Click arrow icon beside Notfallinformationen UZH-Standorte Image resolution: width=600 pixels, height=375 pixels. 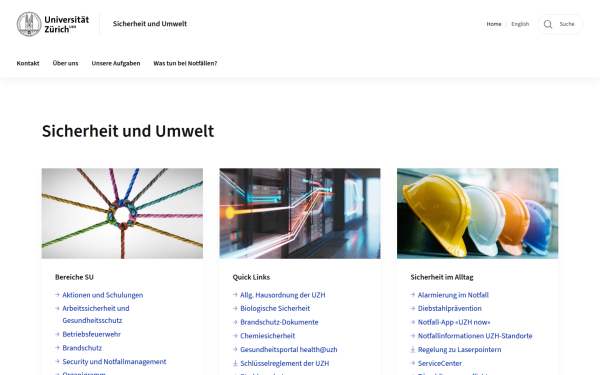coord(412,336)
